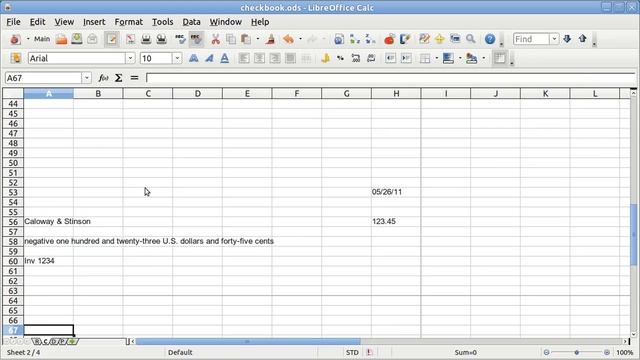The image size is (640, 360).
Task: Run spelling check icon
Action: pos(180,39)
